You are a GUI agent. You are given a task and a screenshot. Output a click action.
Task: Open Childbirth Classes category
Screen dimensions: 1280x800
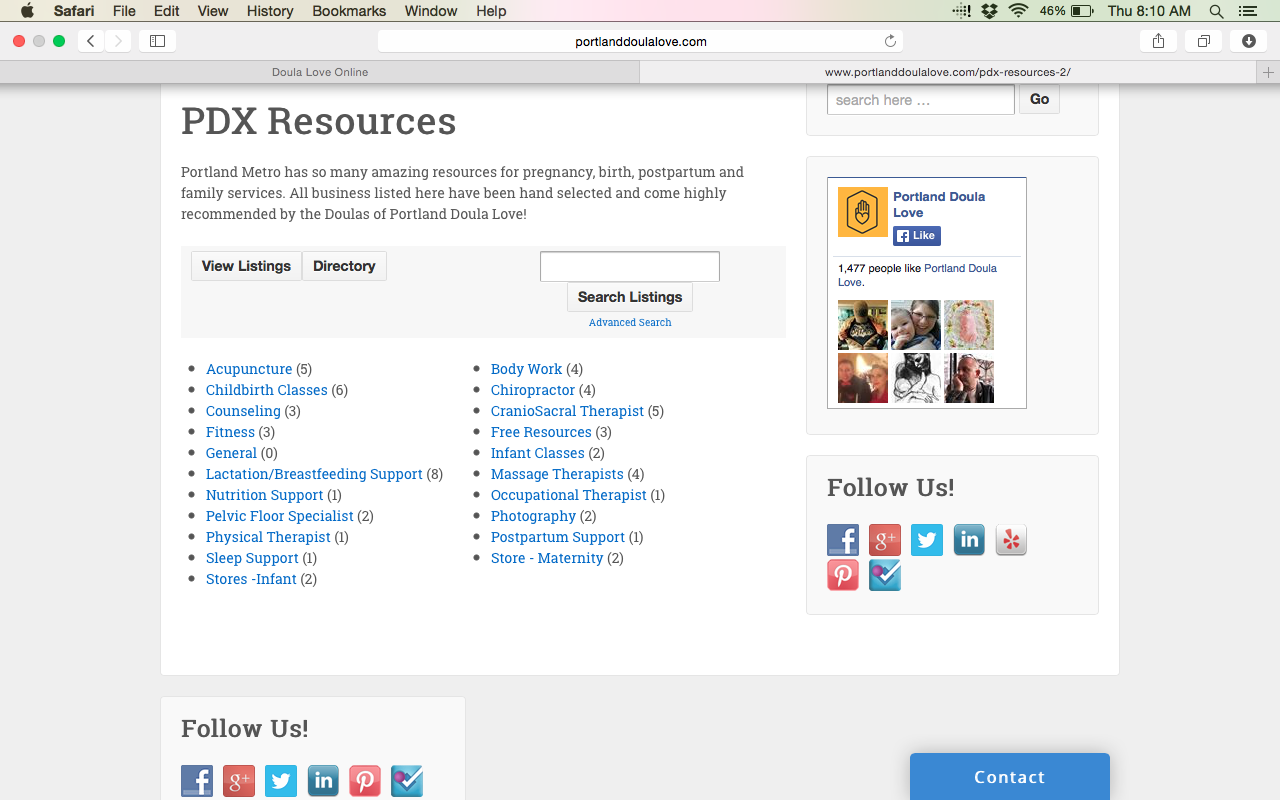click(x=267, y=390)
